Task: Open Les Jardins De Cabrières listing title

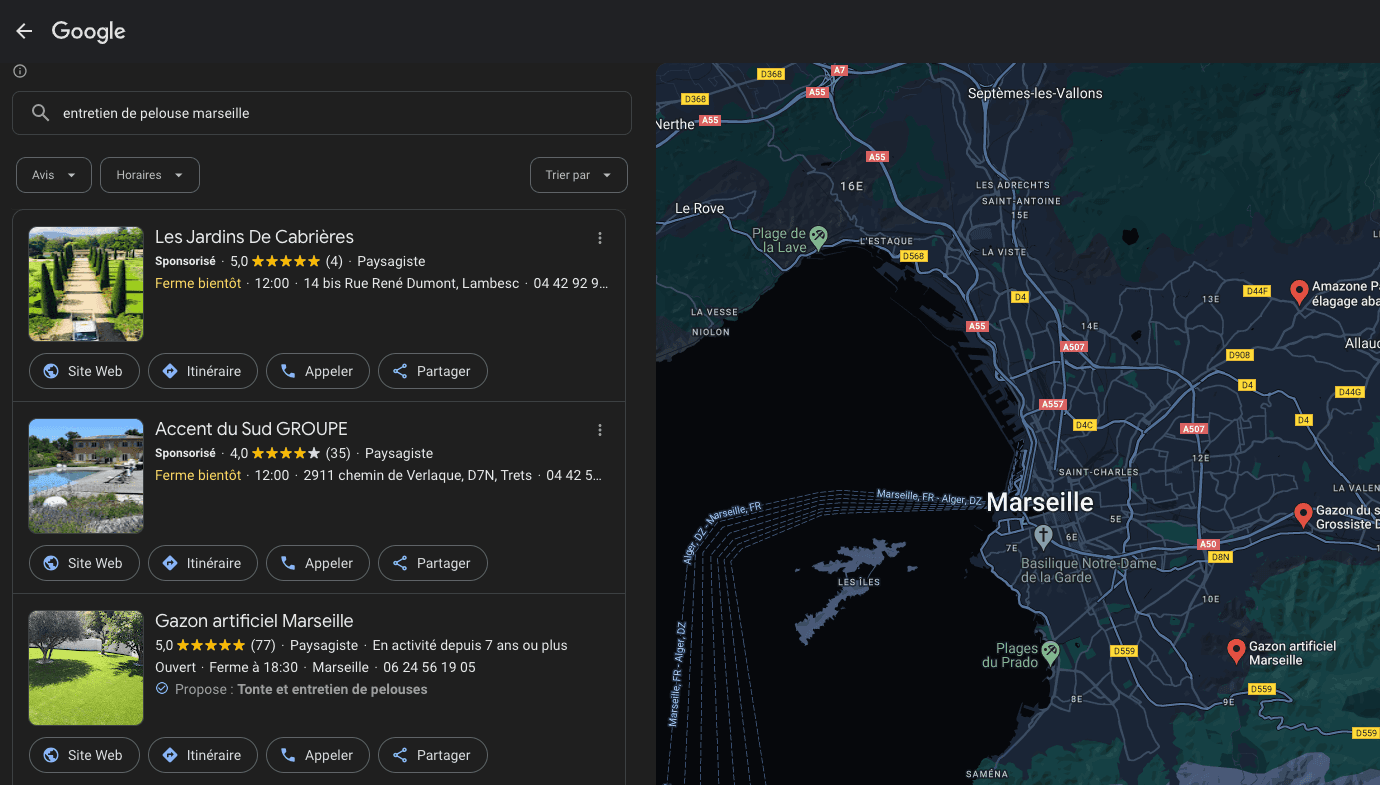Action: tap(254, 237)
